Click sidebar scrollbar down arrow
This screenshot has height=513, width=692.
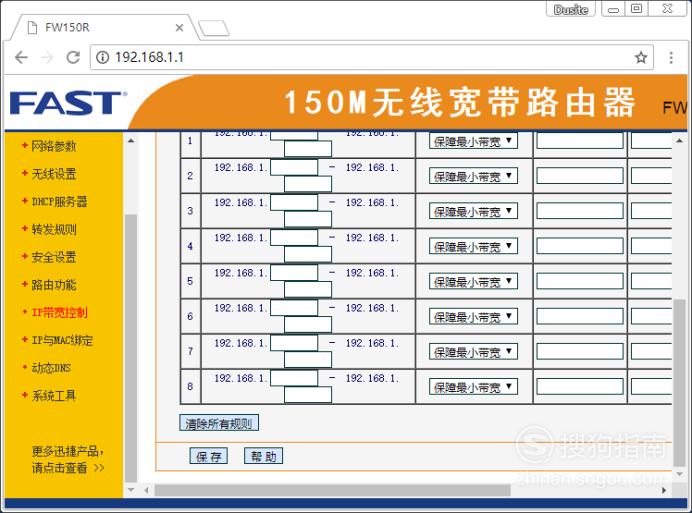tap(131, 489)
